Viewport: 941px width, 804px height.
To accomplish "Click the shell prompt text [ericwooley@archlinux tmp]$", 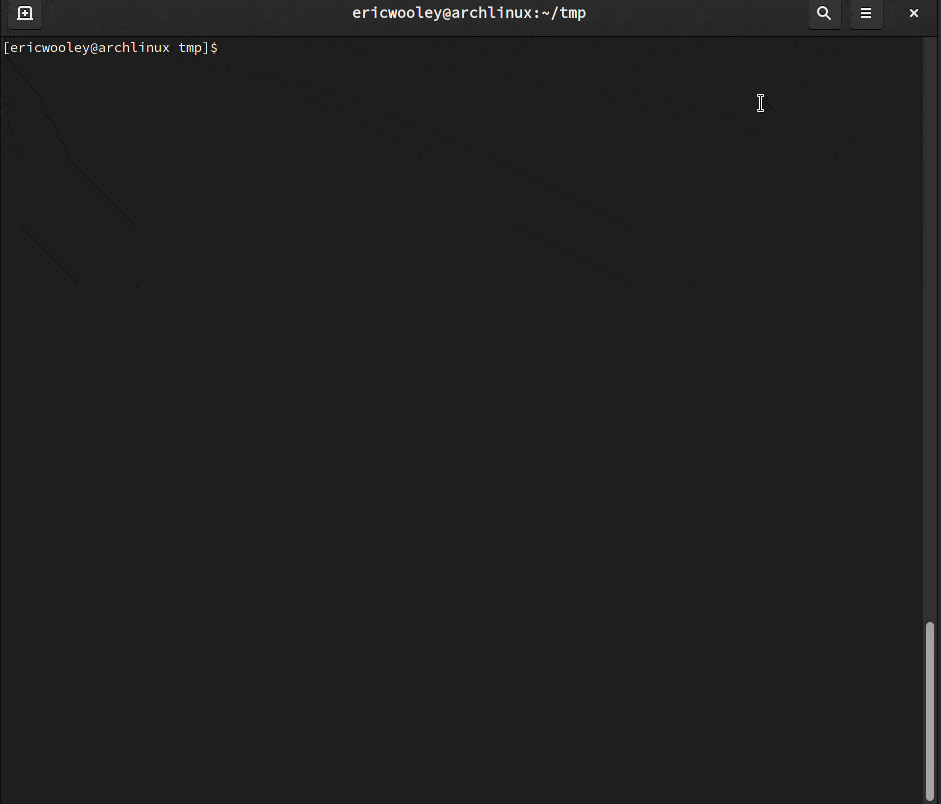I will tap(110, 47).
